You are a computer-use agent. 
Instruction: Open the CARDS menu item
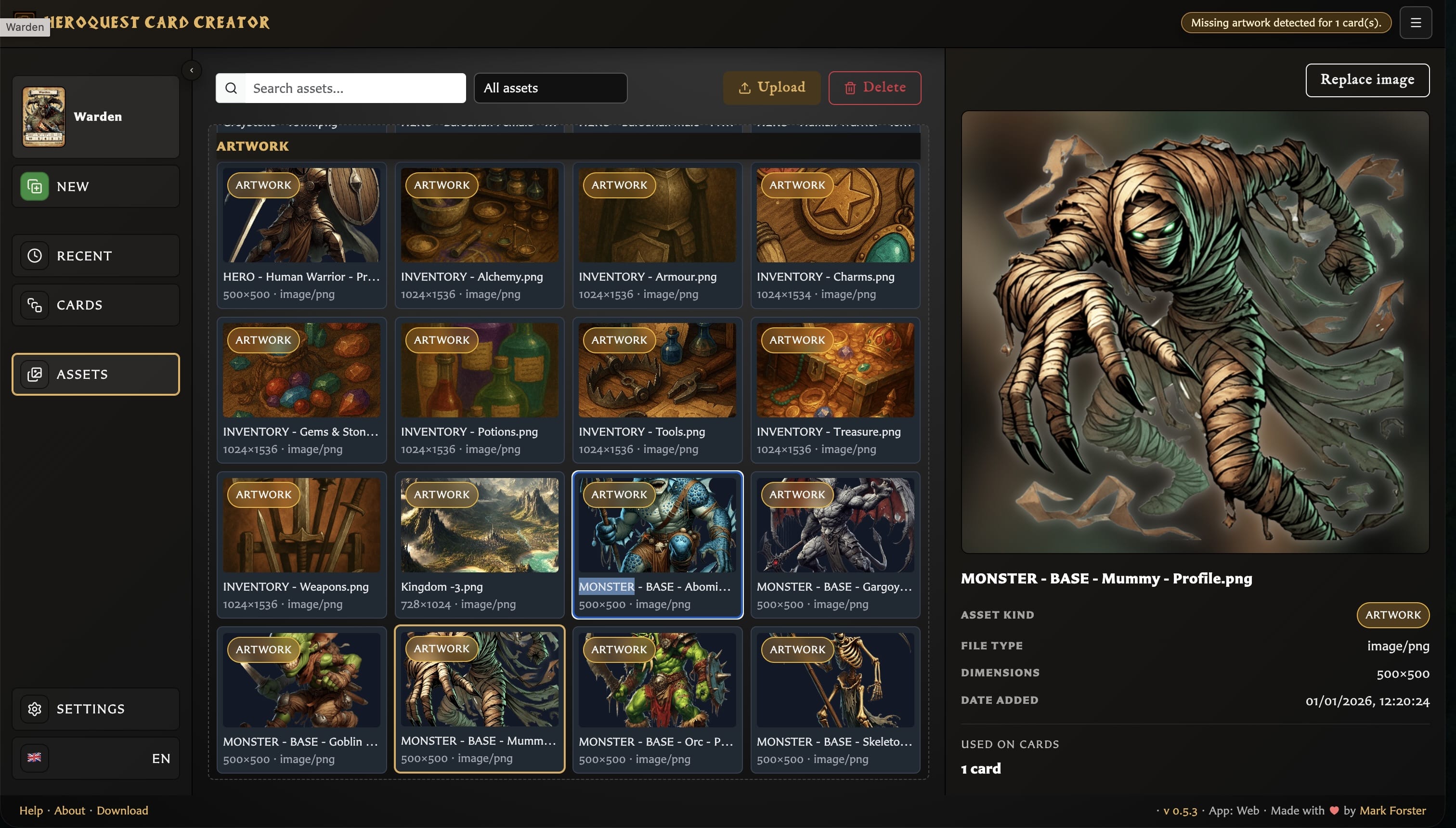tap(95, 305)
